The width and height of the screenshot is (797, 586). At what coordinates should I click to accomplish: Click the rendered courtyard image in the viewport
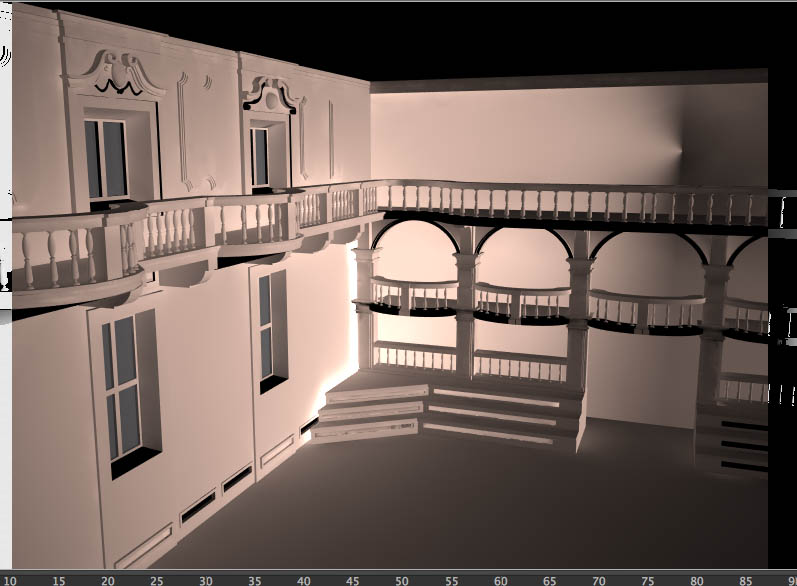pyautogui.click(x=390, y=286)
